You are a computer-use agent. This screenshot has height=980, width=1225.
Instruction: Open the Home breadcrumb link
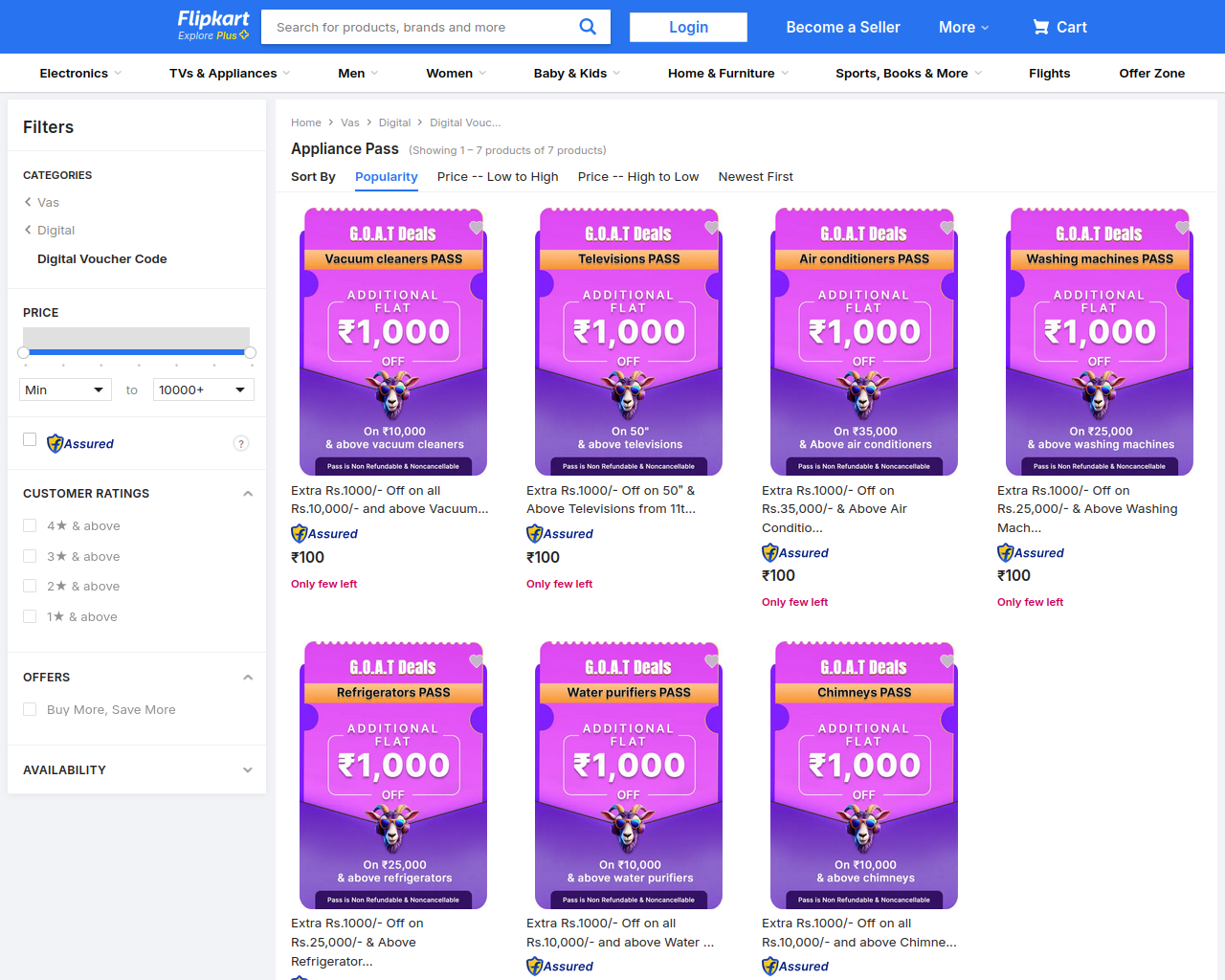[x=306, y=122]
